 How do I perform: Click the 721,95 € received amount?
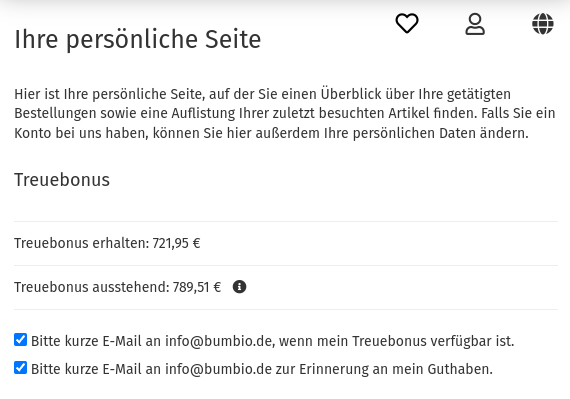point(176,243)
